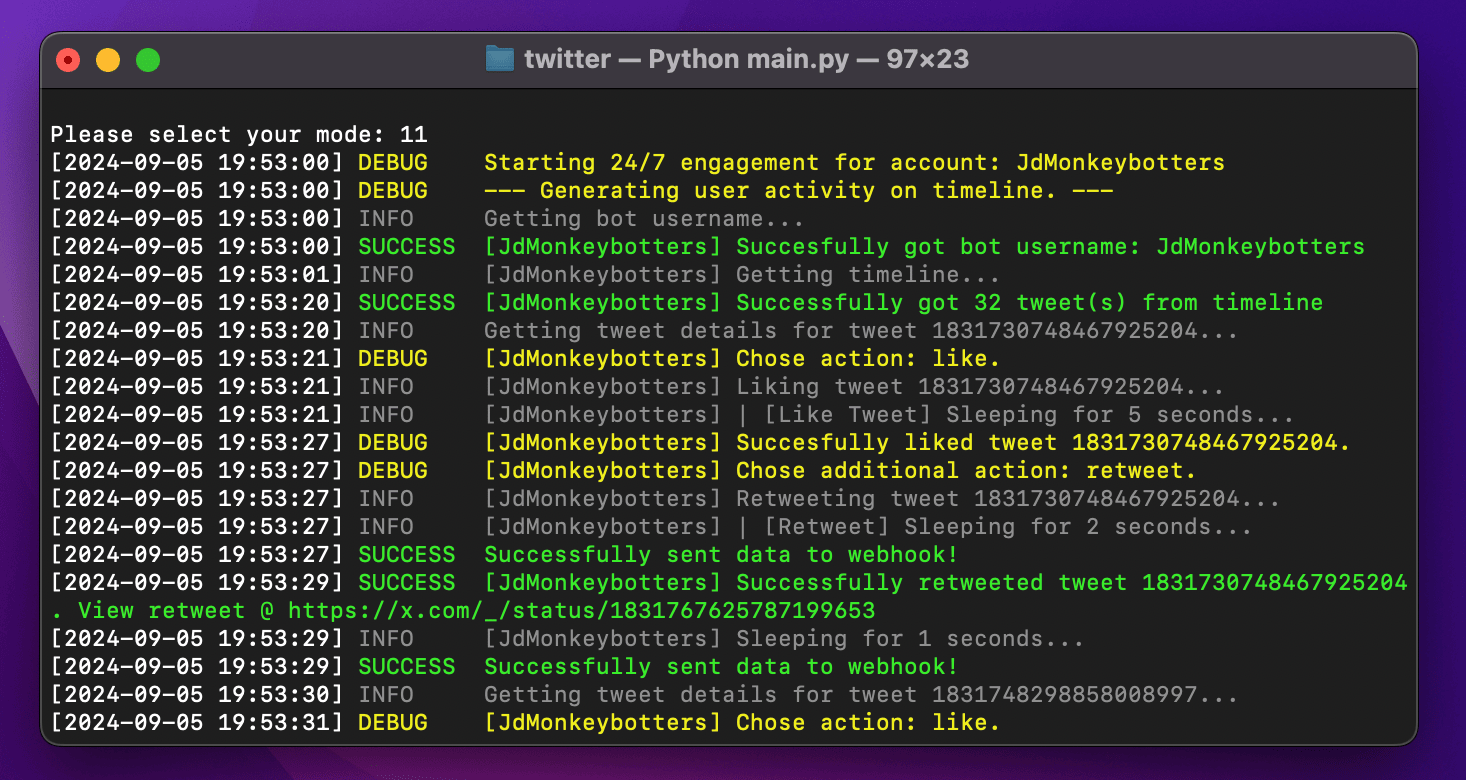The width and height of the screenshot is (1466, 780).
Task: Click the blue folder icon in title bar
Action: (x=499, y=59)
